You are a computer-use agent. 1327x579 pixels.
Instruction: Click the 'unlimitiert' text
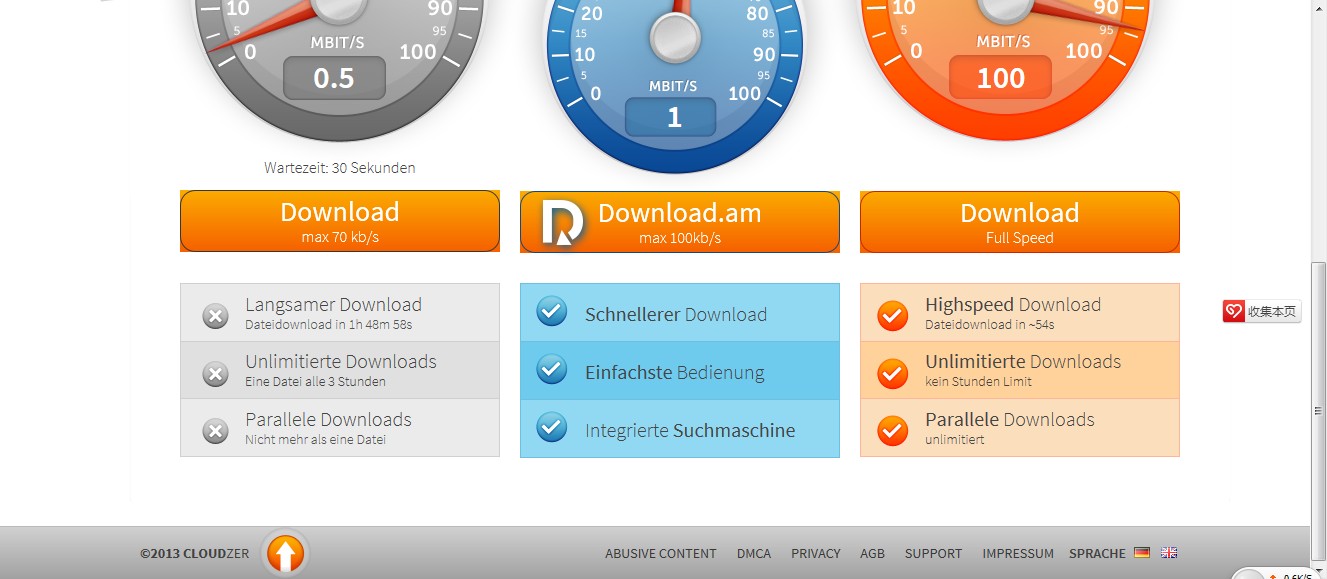click(955, 439)
